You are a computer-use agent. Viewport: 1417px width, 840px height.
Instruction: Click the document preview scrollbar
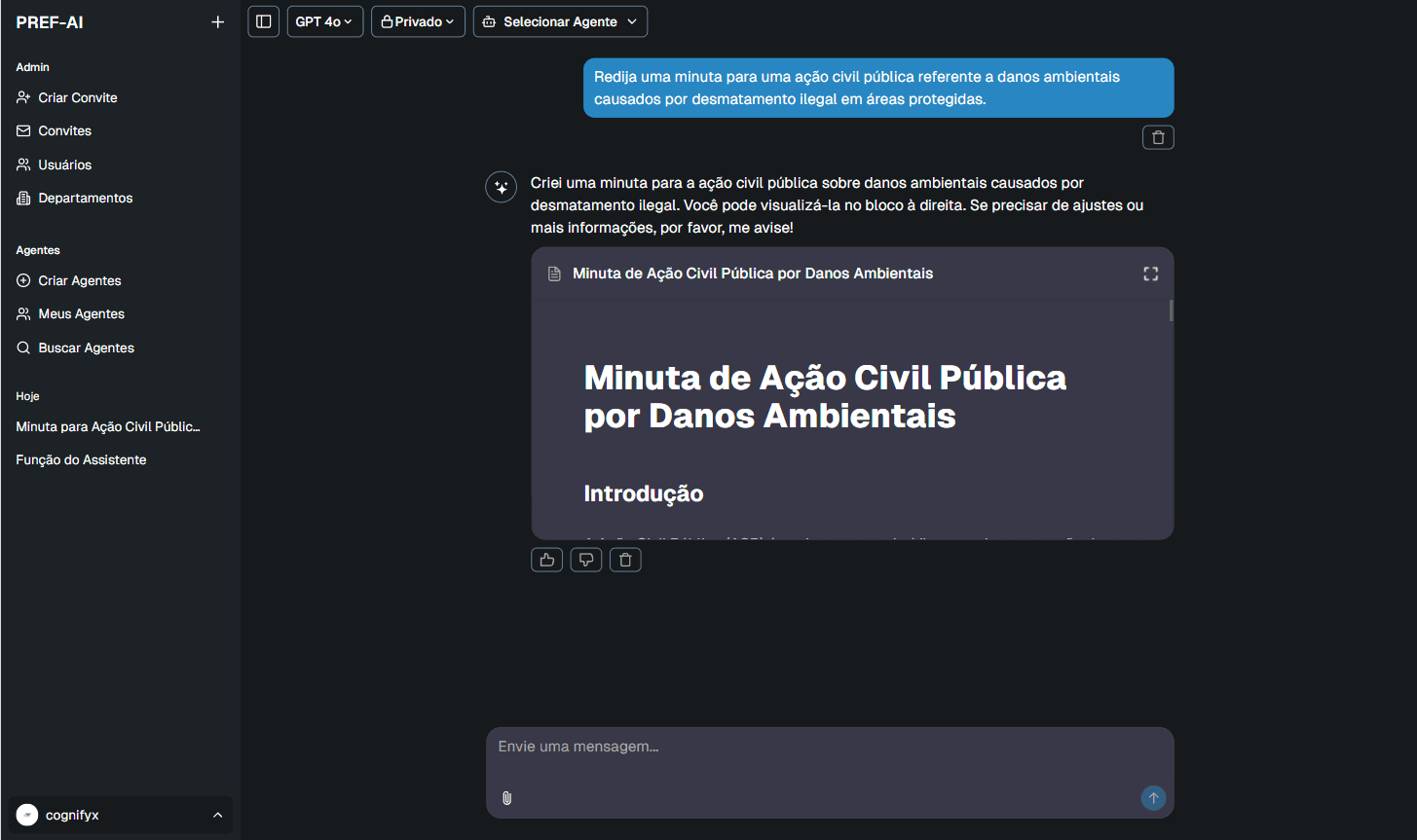click(x=1171, y=311)
